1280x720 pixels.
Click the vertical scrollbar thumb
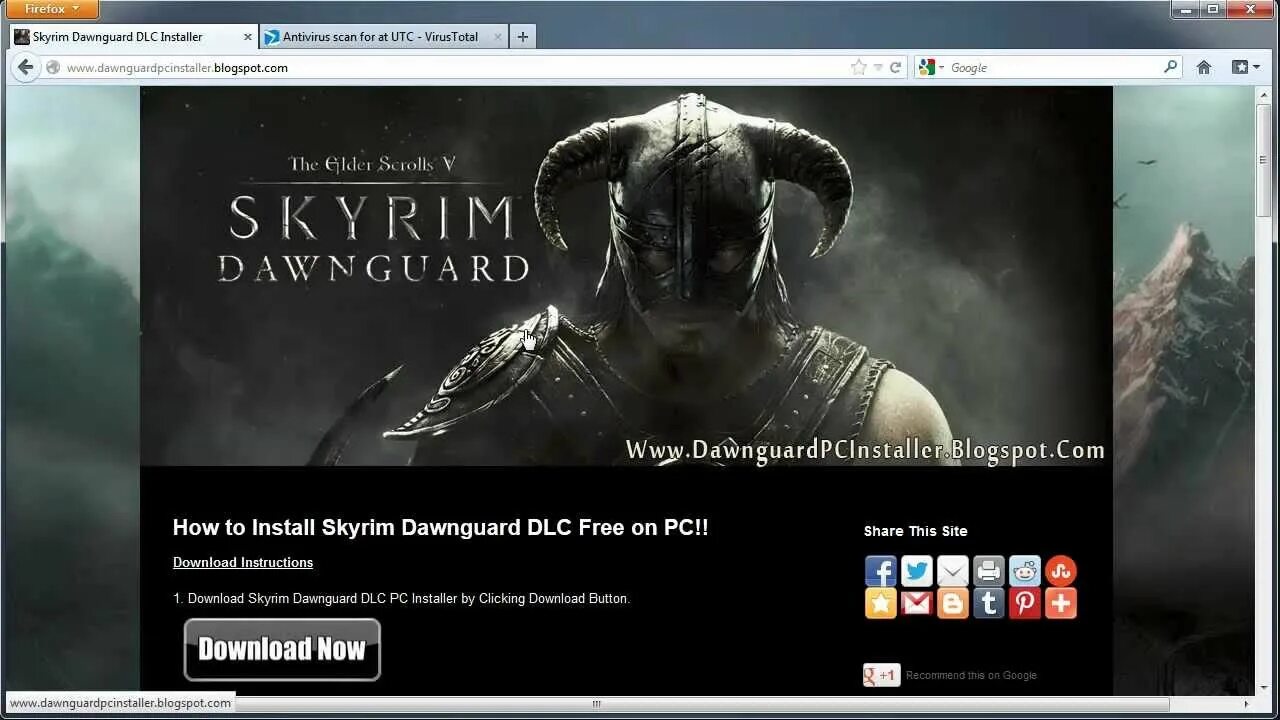tap(1263, 160)
